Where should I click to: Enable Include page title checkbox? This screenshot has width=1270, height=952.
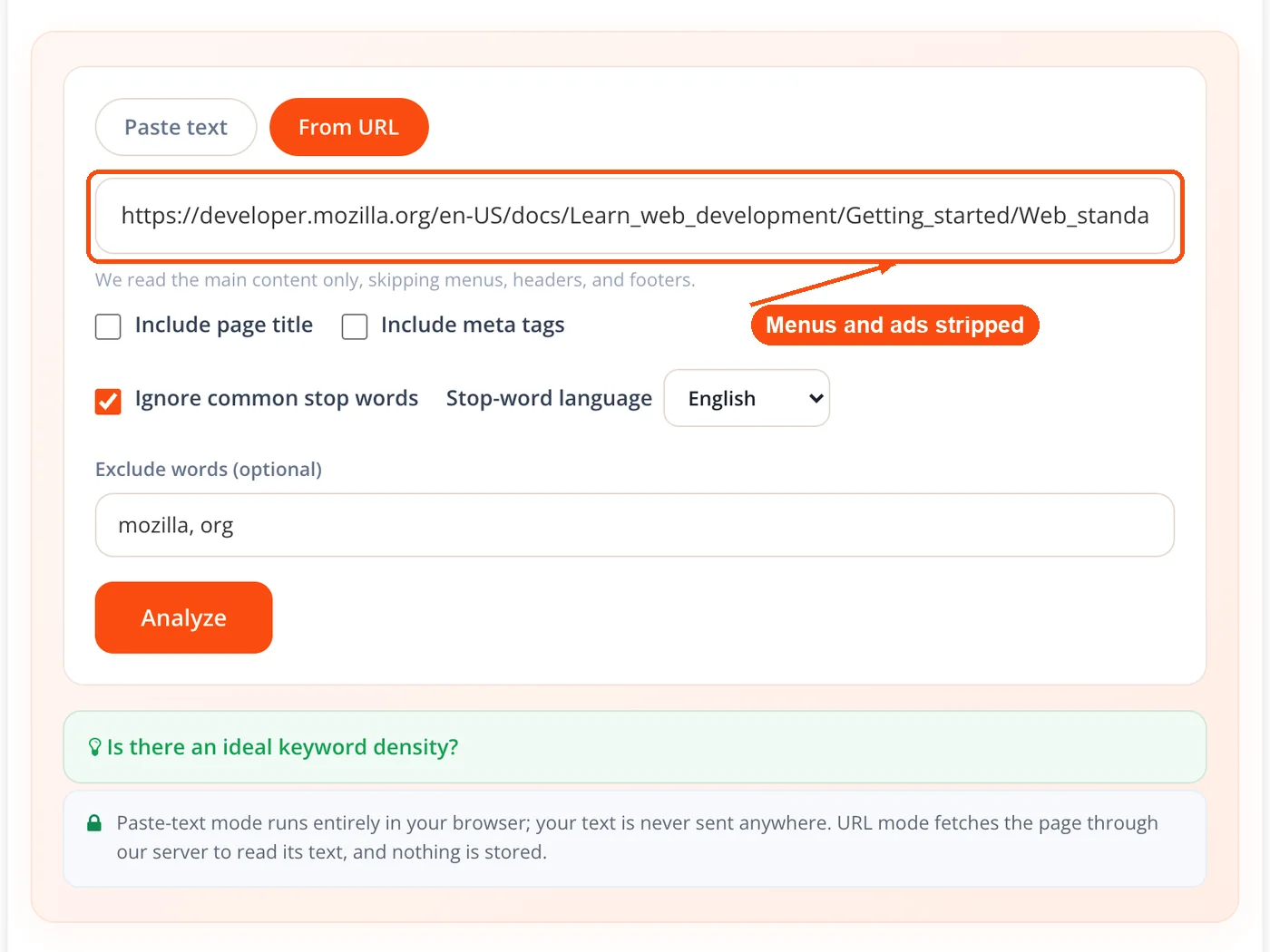point(108,326)
